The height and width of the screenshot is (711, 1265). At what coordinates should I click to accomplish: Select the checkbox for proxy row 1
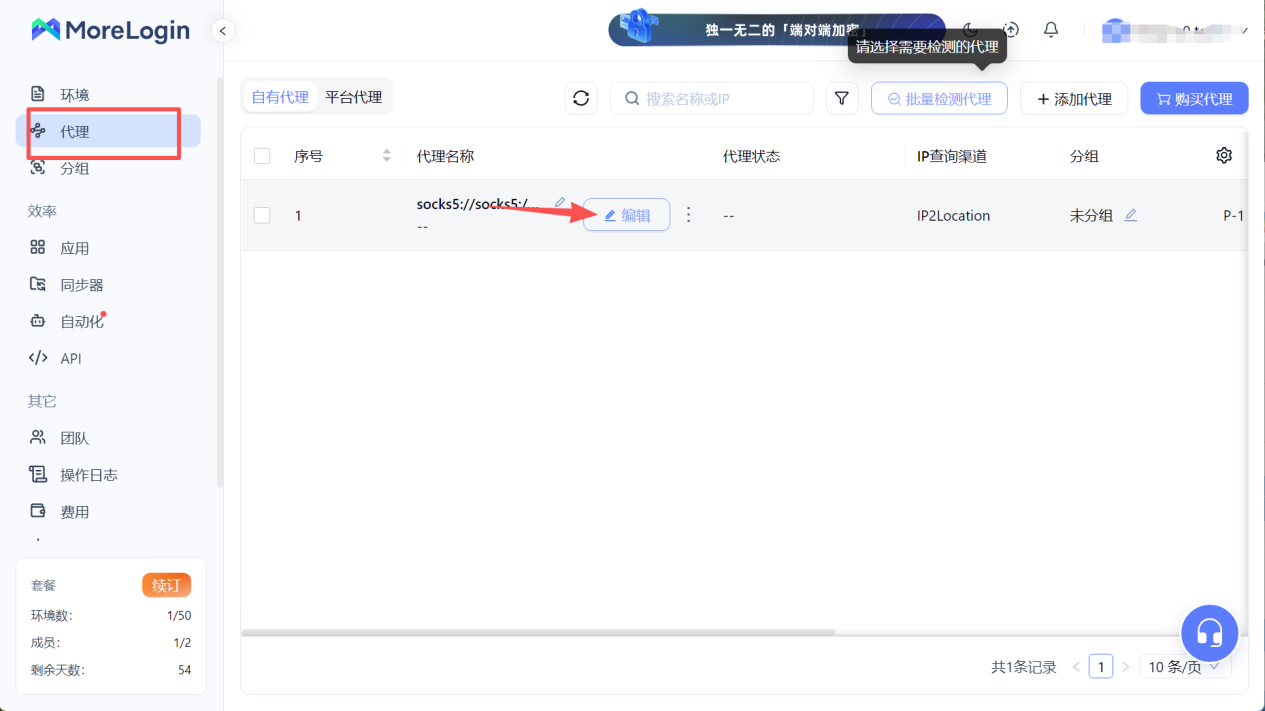point(262,214)
